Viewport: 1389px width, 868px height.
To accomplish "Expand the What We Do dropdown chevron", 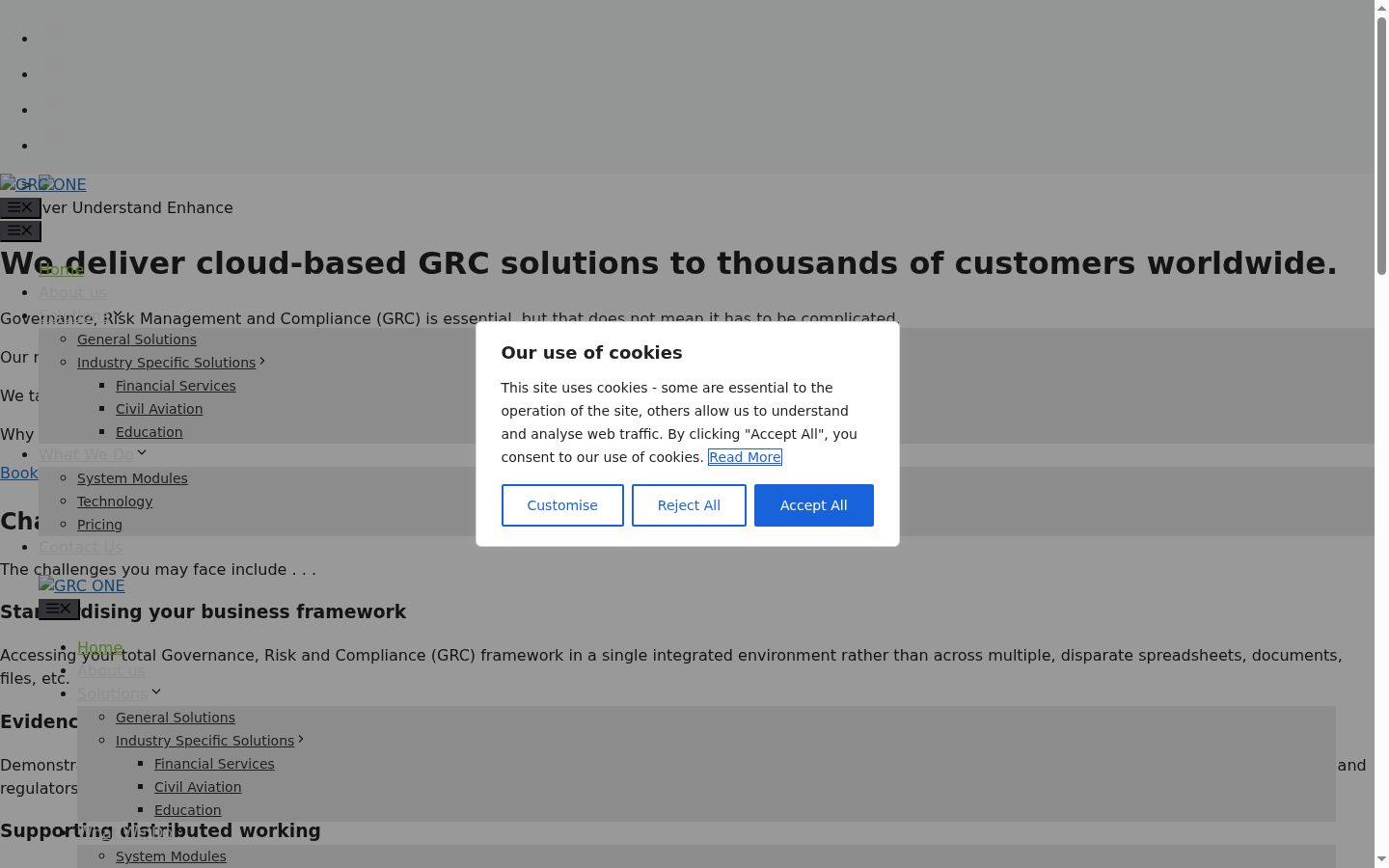I will pos(142,452).
